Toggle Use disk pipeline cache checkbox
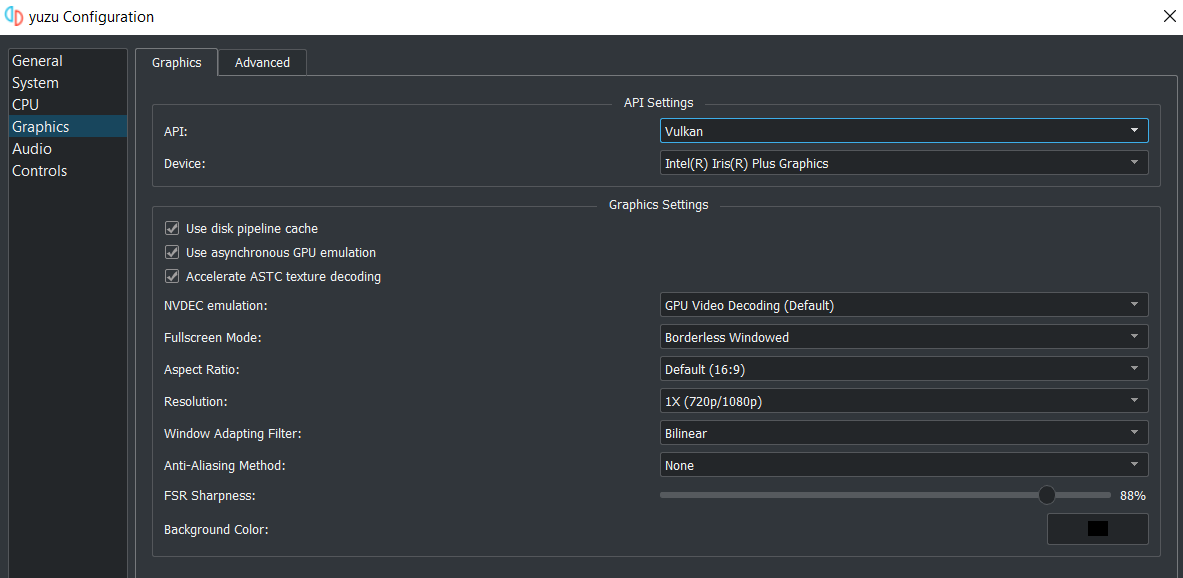Screen dimensions: 1183x578 [172, 228]
